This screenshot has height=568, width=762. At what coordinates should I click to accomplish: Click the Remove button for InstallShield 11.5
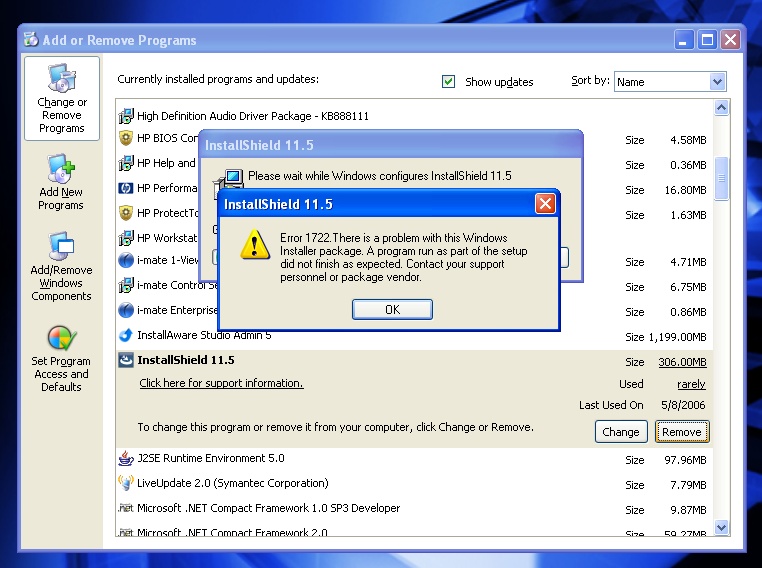pyautogui.click(x=682, y=432)
